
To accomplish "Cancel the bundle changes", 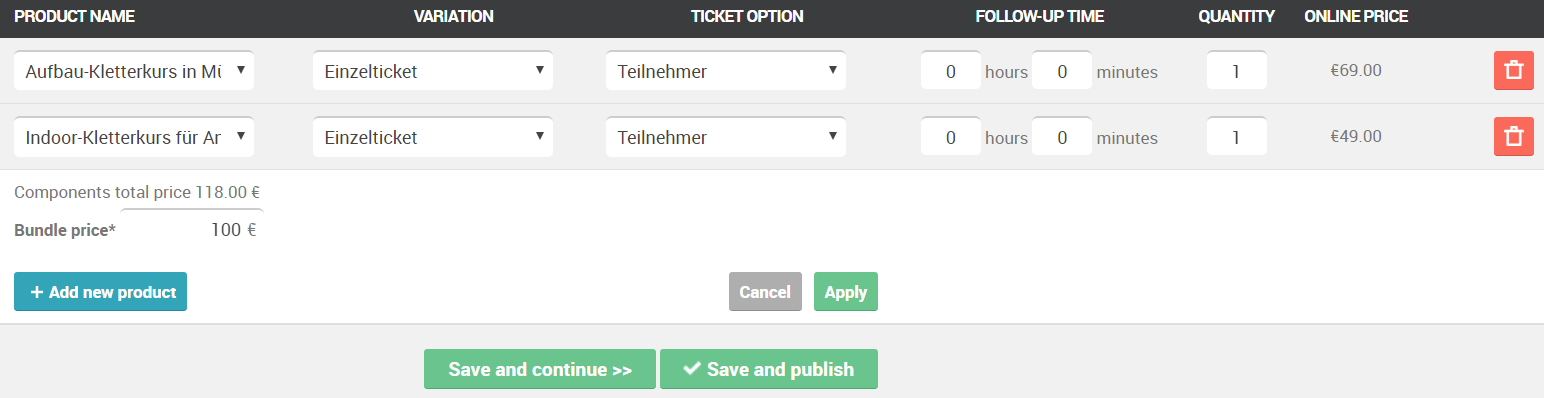I will pos(765,292).
